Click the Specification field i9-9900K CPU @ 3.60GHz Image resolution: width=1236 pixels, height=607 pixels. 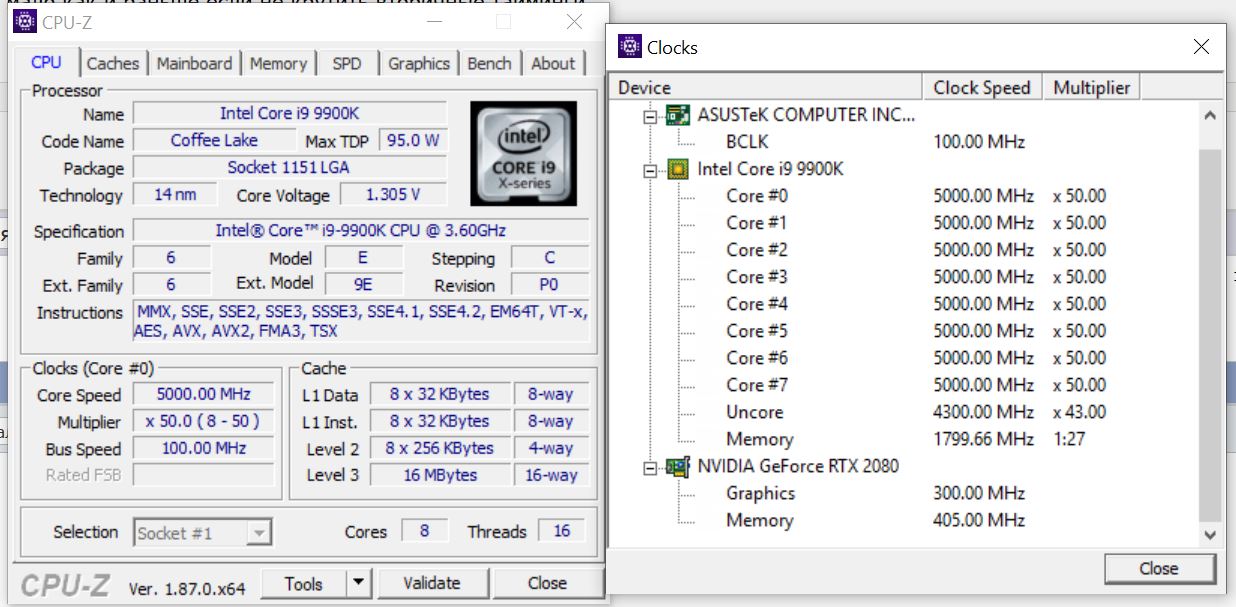[361, 231]
